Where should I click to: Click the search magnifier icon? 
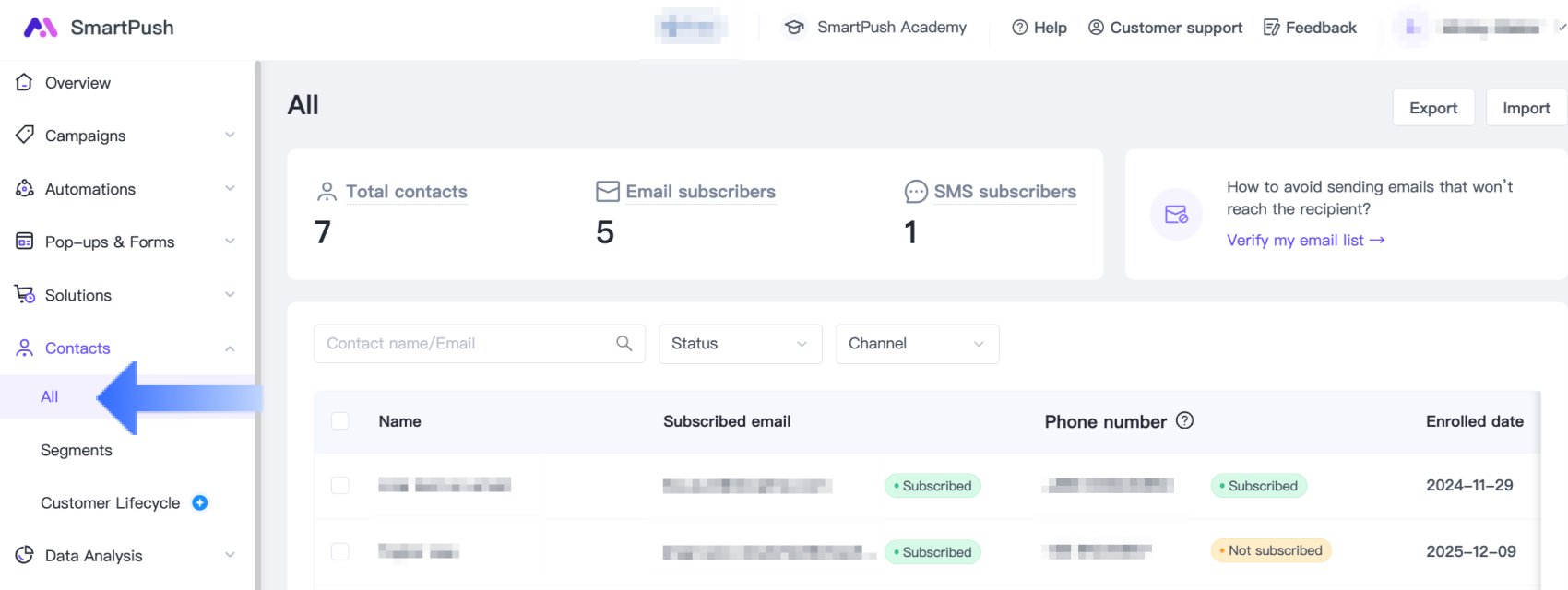pyautogui.click(x=624, y=344)
